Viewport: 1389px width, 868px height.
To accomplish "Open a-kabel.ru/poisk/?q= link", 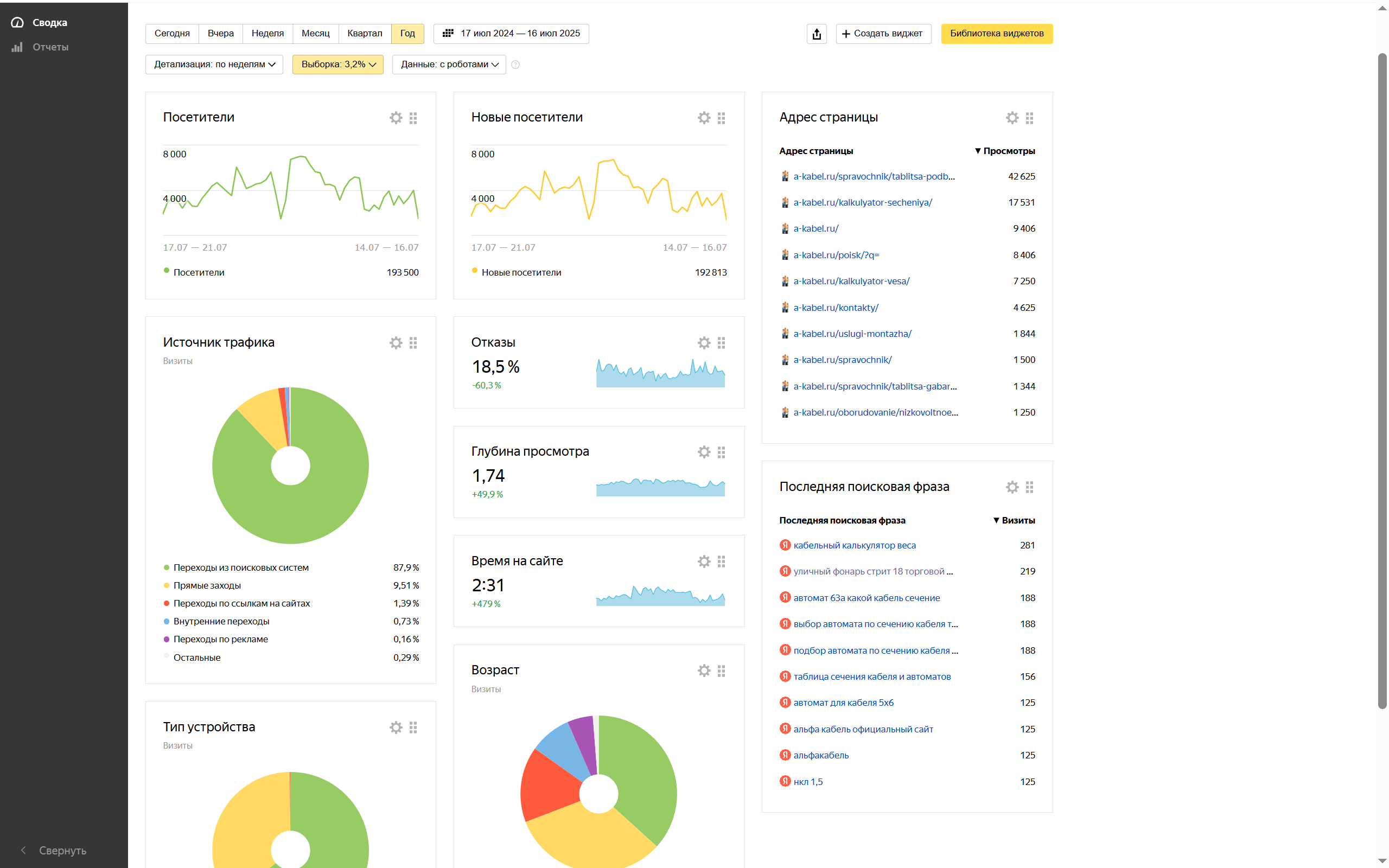I will [x=836, y=255].
